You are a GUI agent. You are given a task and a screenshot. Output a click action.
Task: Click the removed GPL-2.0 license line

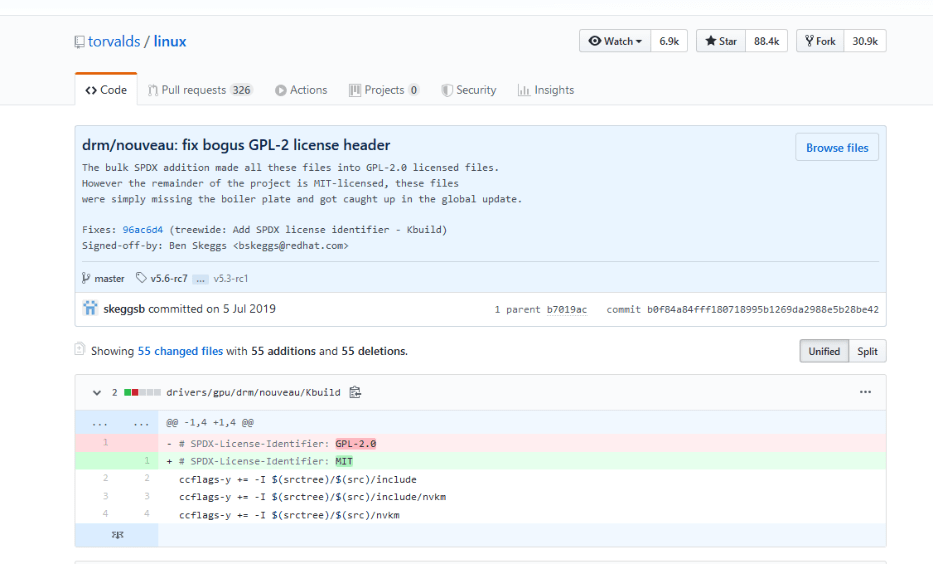[480, 443]
